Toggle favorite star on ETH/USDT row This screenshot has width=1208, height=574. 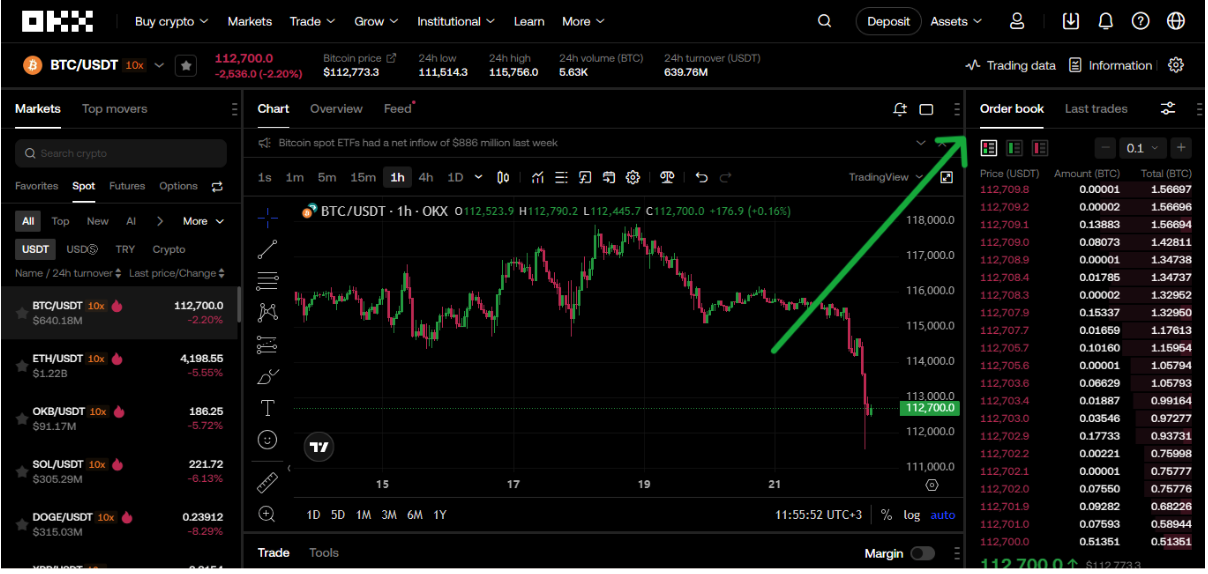coord(21,365)
